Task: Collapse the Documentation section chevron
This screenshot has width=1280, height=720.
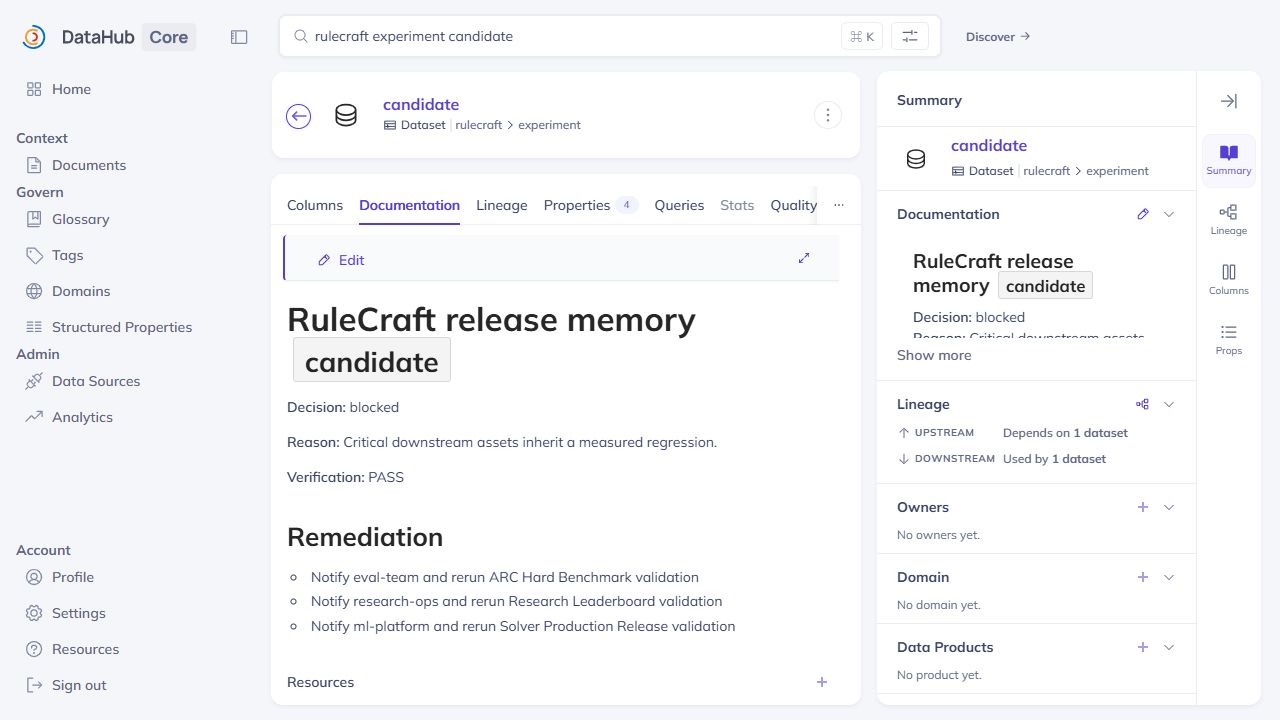Action: (1169, 214)
